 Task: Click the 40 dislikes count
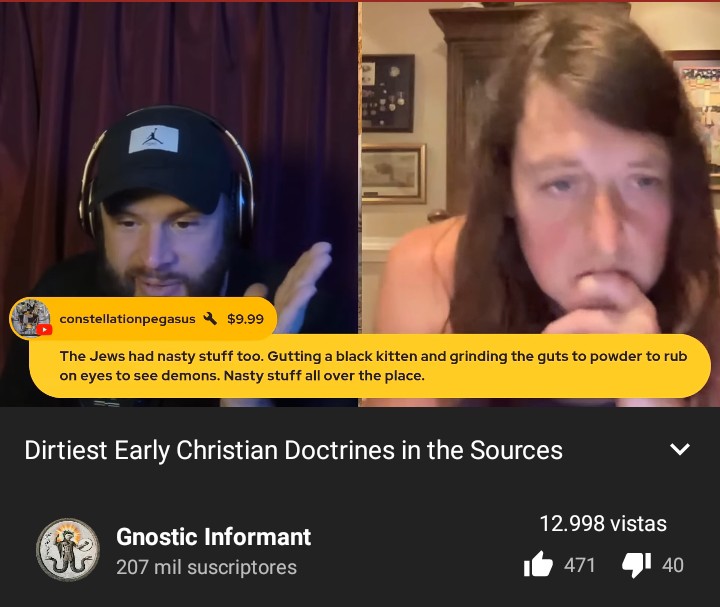pos(673,565)
